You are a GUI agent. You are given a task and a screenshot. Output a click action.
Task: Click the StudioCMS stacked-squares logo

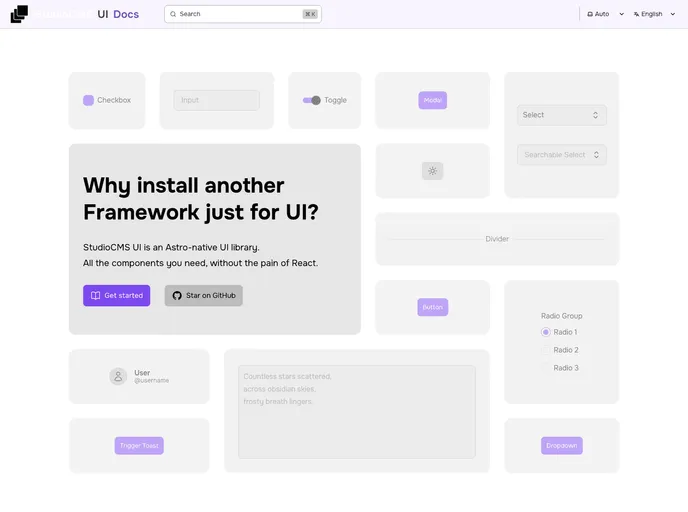click(19, 14)
